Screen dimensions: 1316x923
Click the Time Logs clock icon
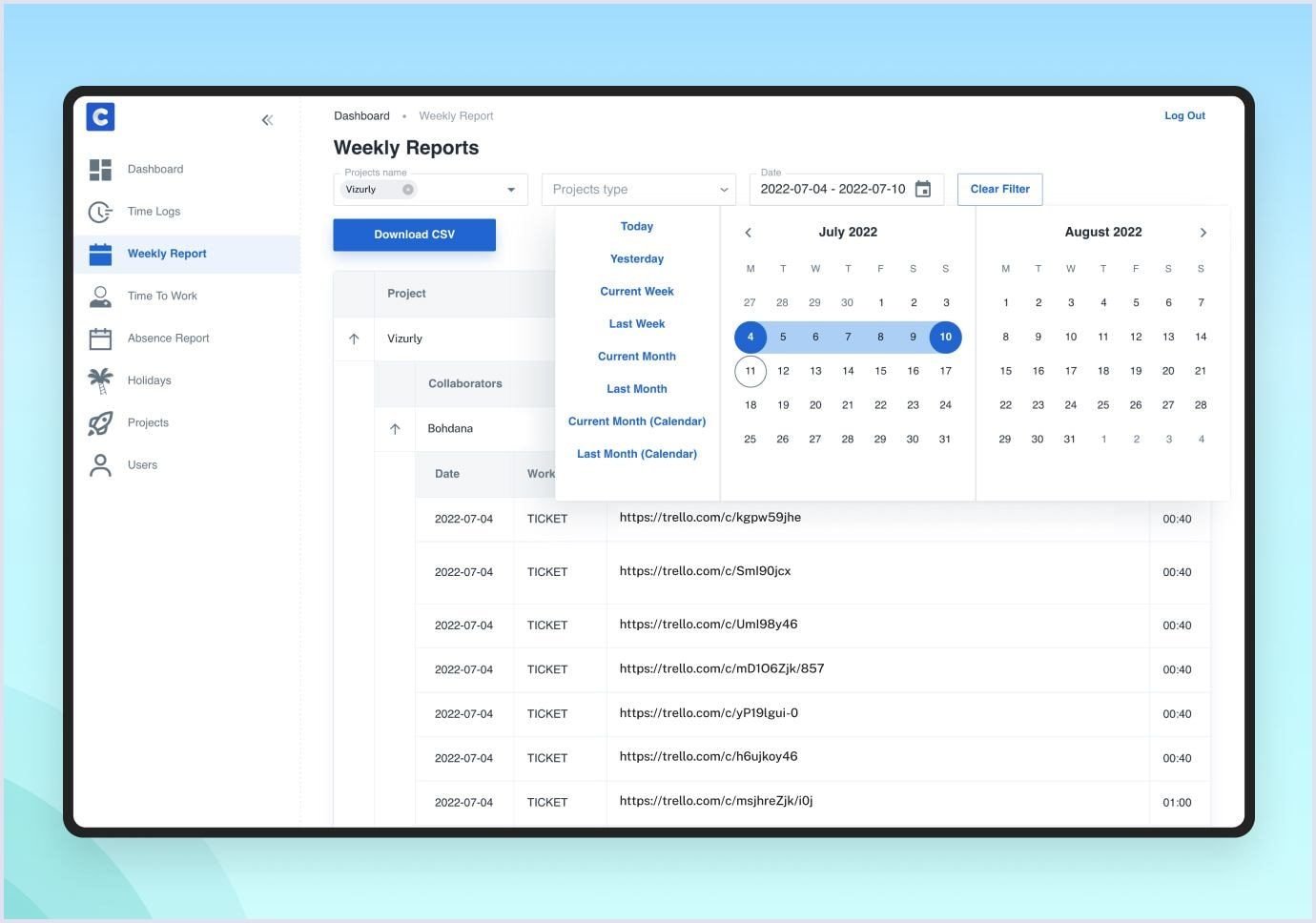(100, 212)
